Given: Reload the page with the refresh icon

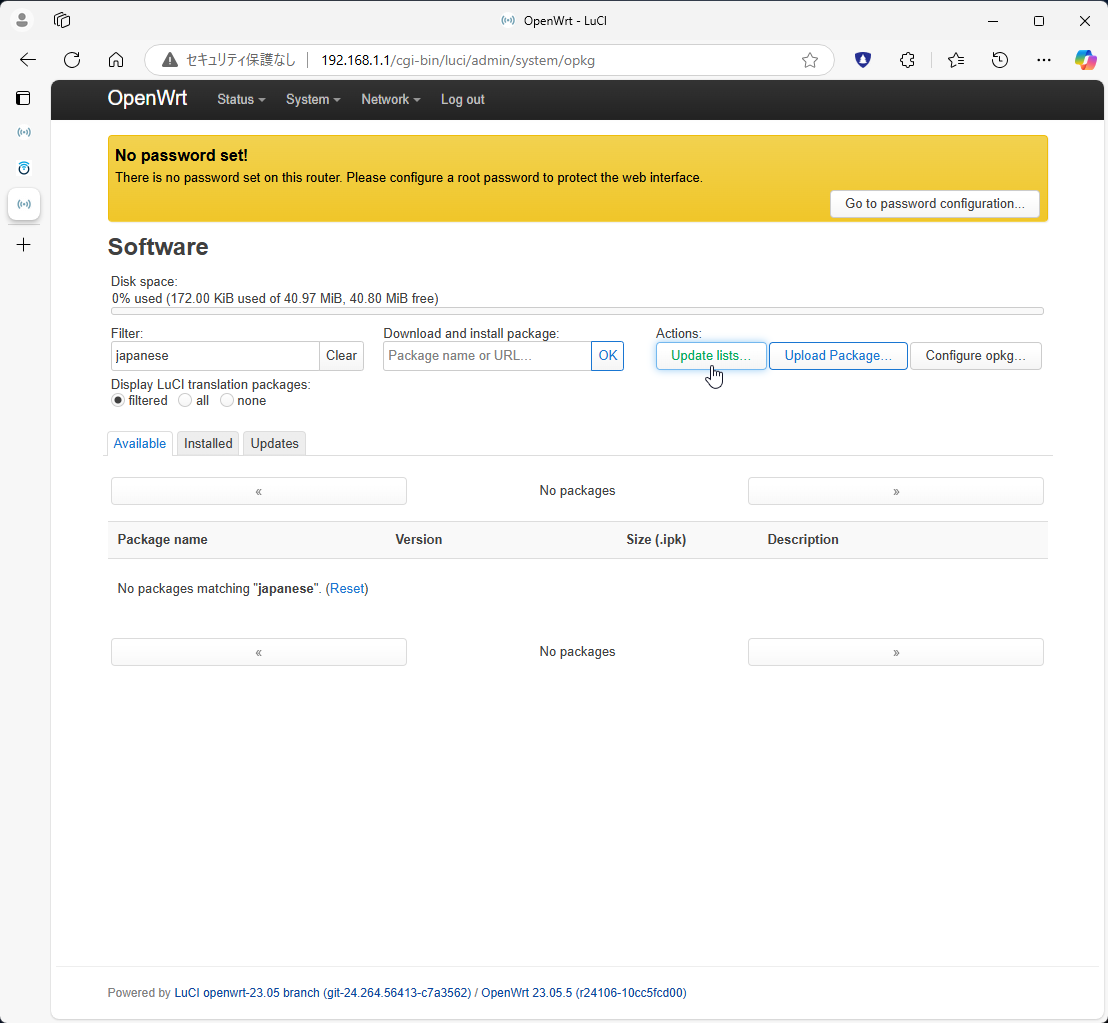Looking at the screenshot, I should point(72,60).
